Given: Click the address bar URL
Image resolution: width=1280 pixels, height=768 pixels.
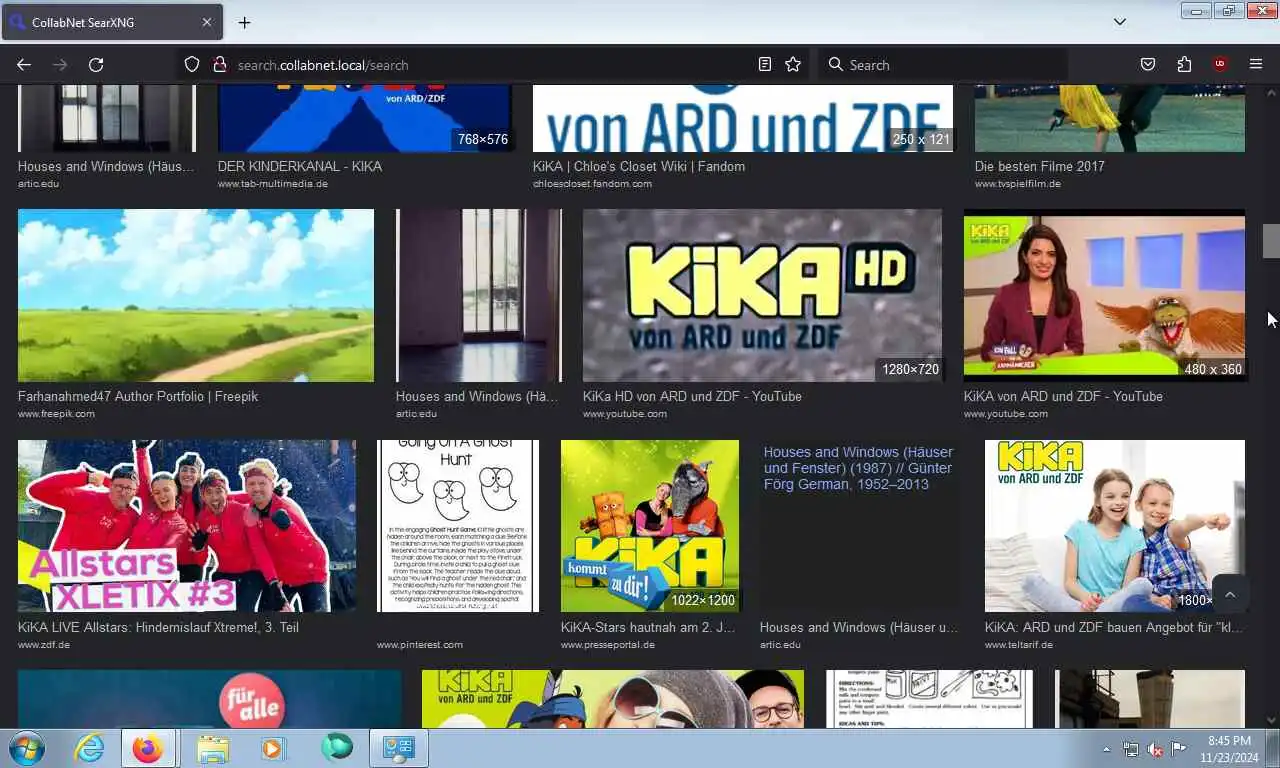Looking at the screenshot, I should tap(323, 65).
